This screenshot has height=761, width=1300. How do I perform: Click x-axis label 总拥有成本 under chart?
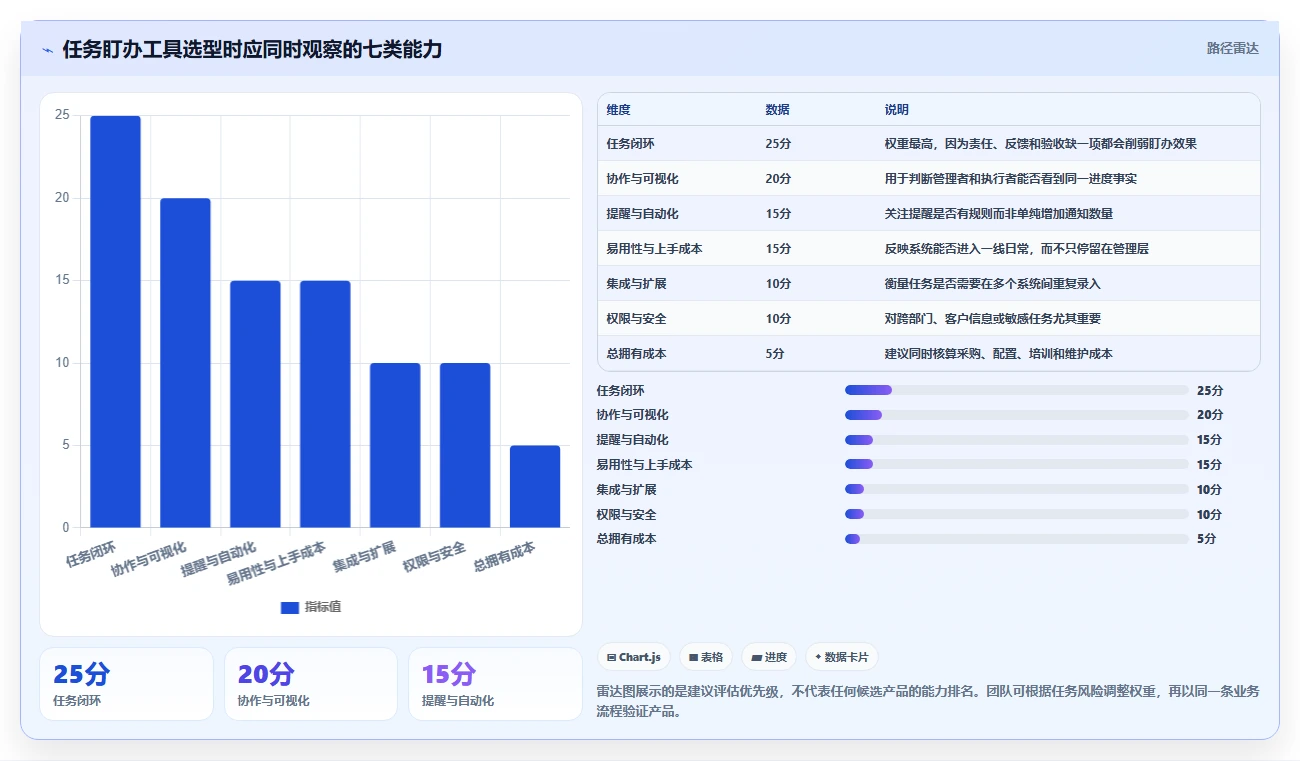tap(505, 556)
